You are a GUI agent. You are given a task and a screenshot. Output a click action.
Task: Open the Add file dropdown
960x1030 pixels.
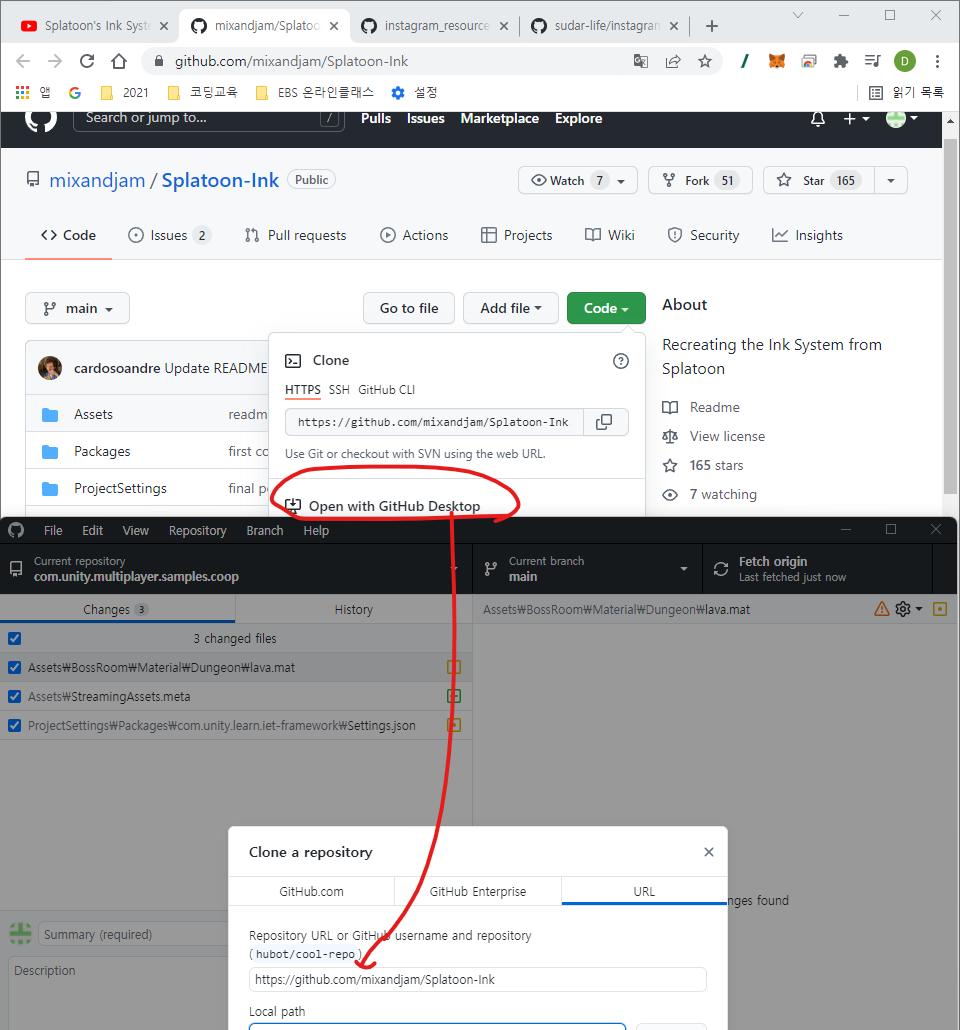point(511,308)
